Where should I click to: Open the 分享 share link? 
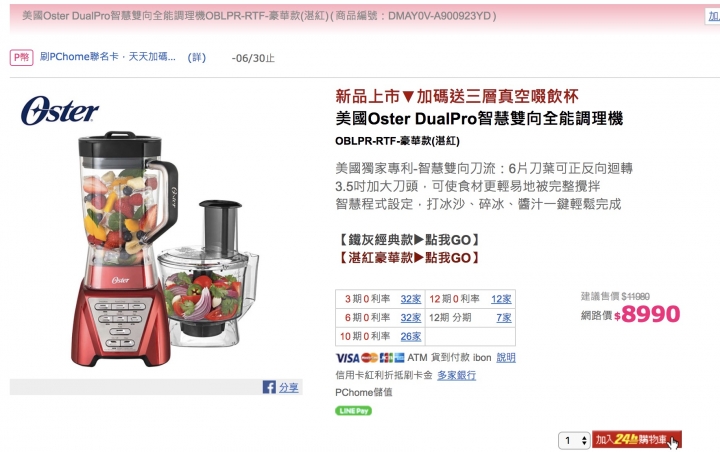[288, 387]
